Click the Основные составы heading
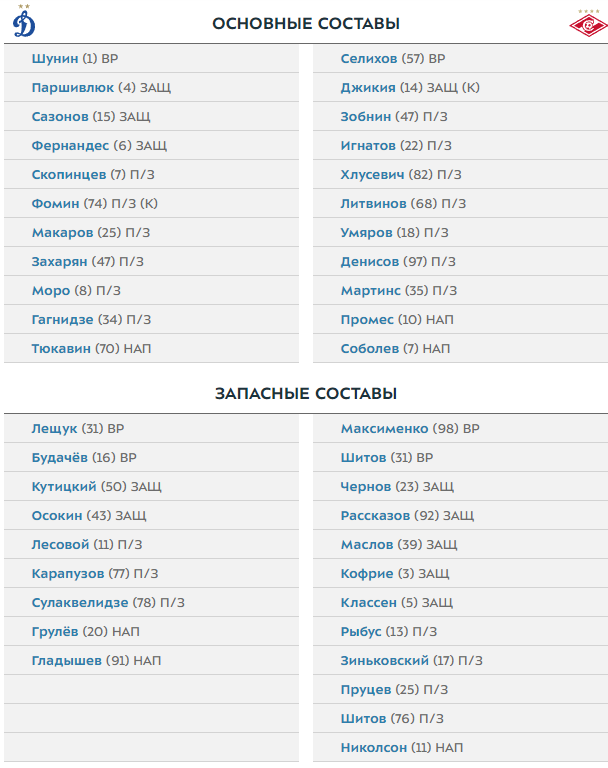 [x=306, y=23]
